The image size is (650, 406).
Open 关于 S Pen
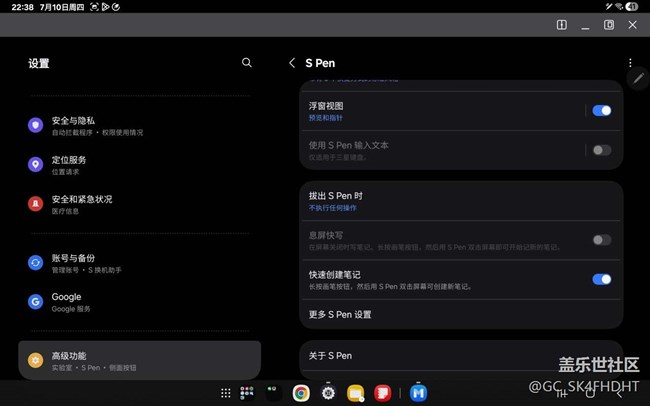(x=461, y=356)
